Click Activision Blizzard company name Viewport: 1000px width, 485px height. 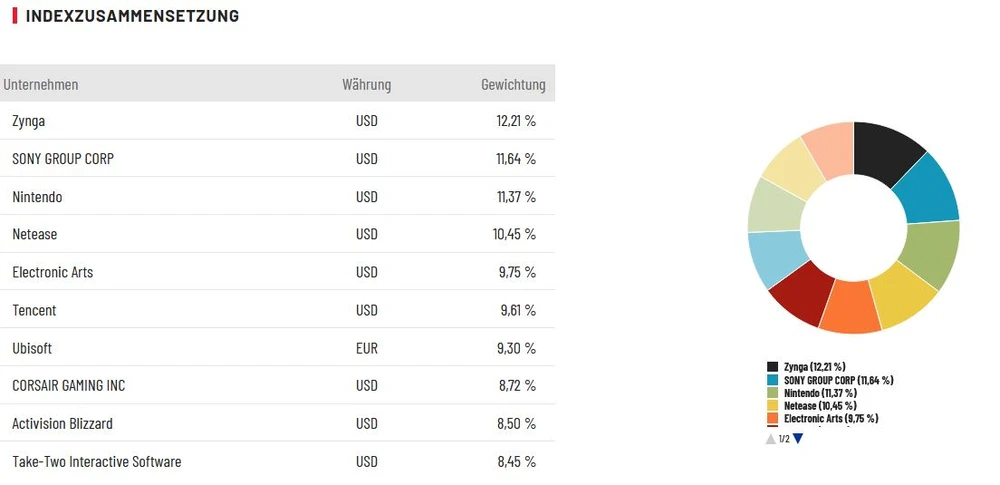point(62,424)
